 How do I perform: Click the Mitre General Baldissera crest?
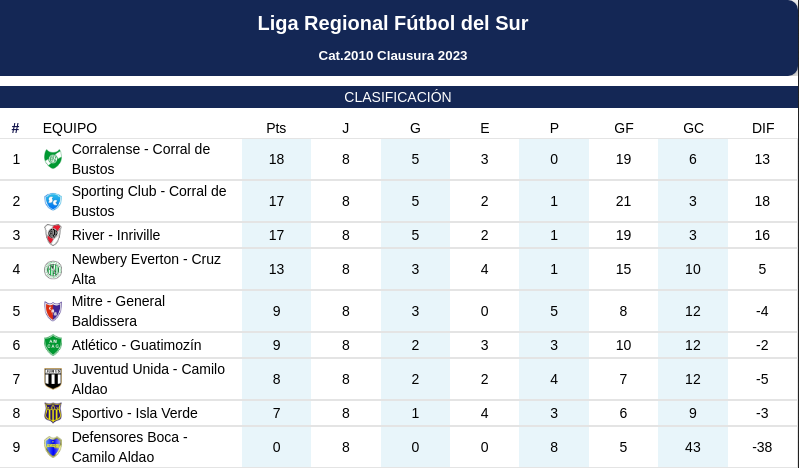pos(53,311)
